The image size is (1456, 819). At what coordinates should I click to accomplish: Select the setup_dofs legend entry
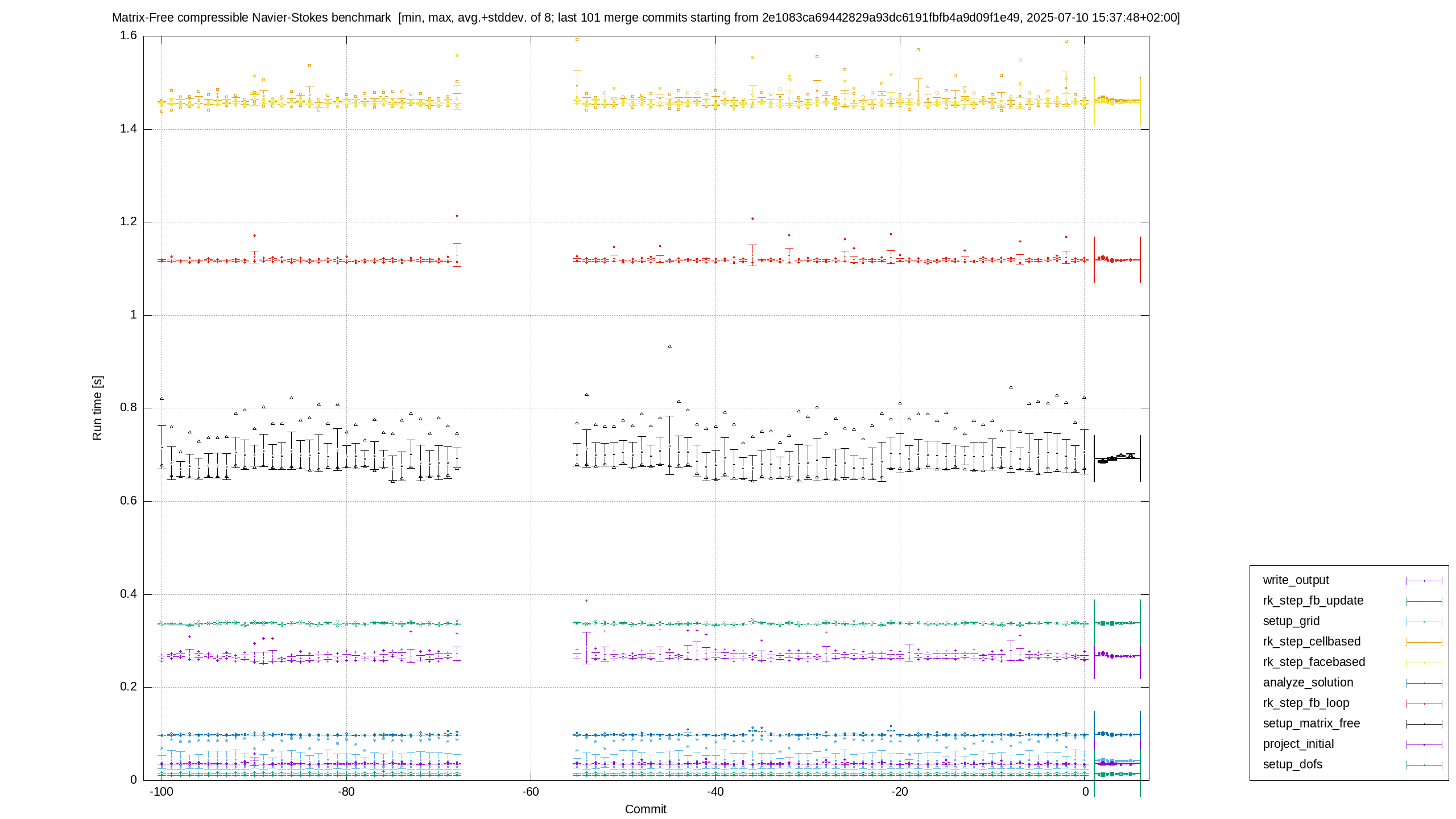tap(1292, 764)
